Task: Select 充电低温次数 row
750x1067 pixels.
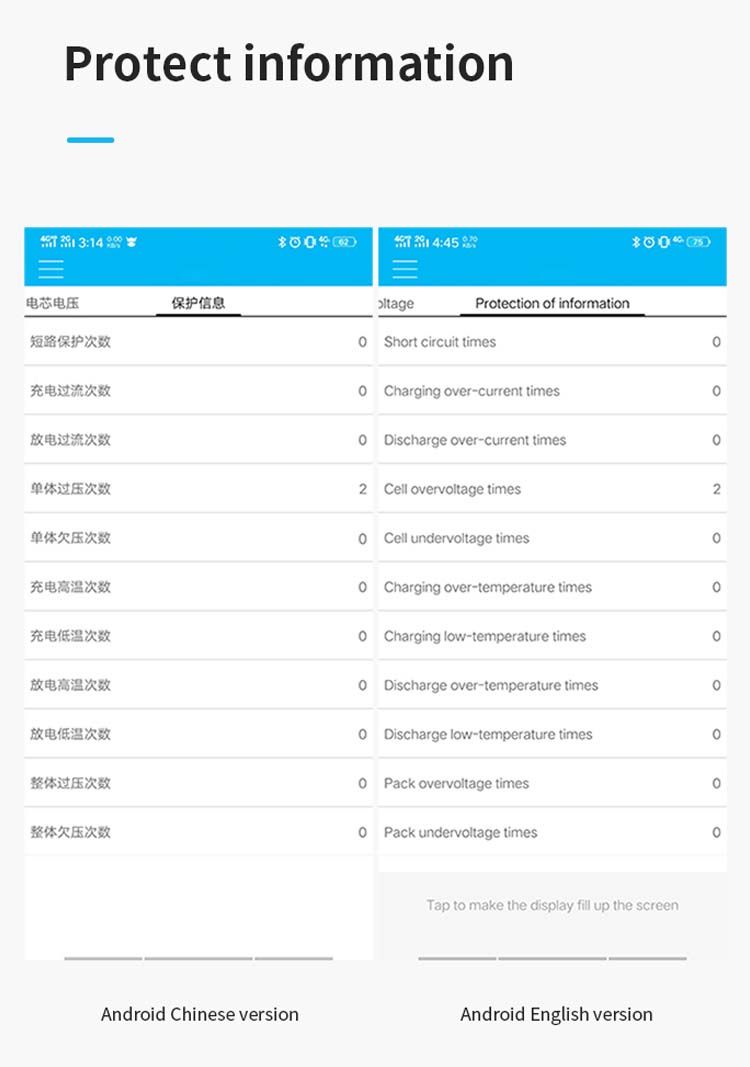Action: (198, 636)
